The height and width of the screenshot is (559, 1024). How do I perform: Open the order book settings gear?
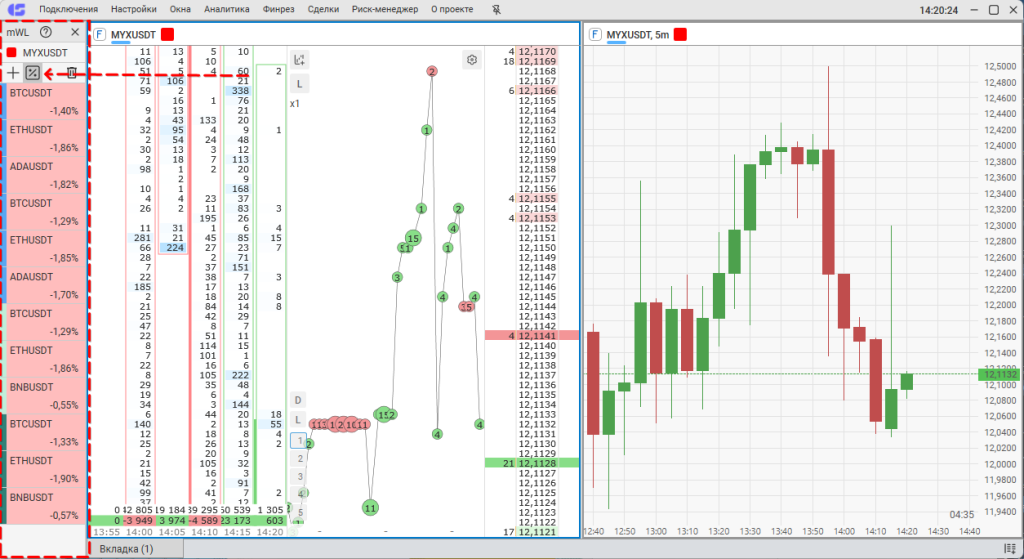tap(472, 60)
